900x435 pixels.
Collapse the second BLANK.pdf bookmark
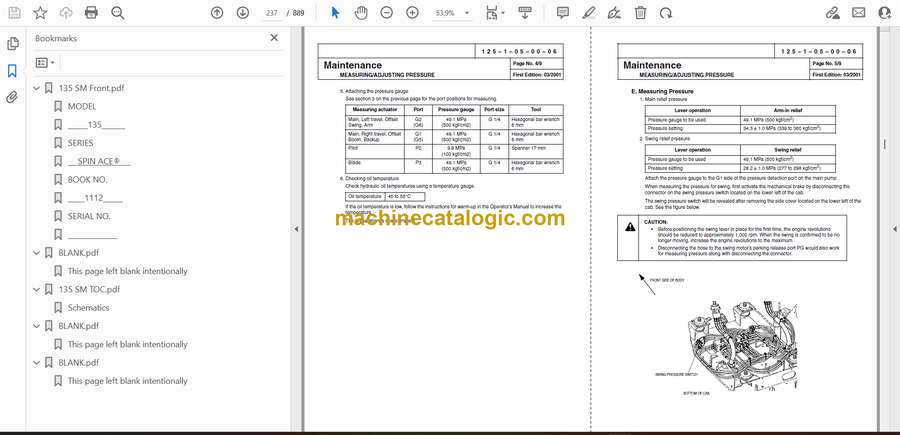pyautogui.click(x=37, y=326)
